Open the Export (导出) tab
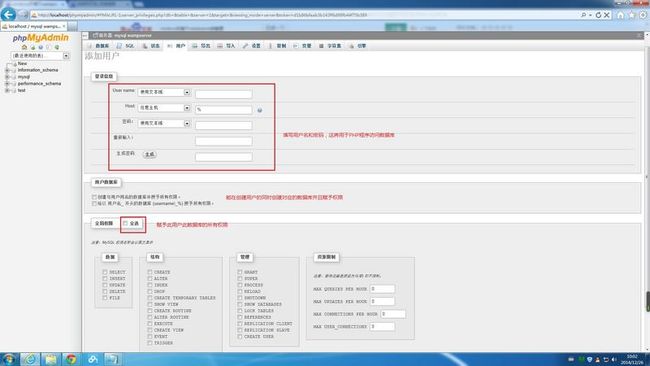This screenshot has width=650, height=366. point(201,46)
